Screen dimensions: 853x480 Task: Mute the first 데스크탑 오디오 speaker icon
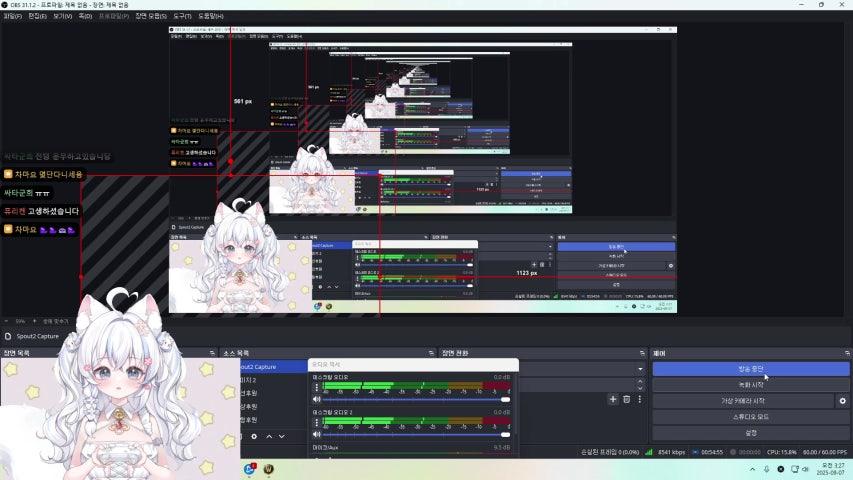pos(317,399)
